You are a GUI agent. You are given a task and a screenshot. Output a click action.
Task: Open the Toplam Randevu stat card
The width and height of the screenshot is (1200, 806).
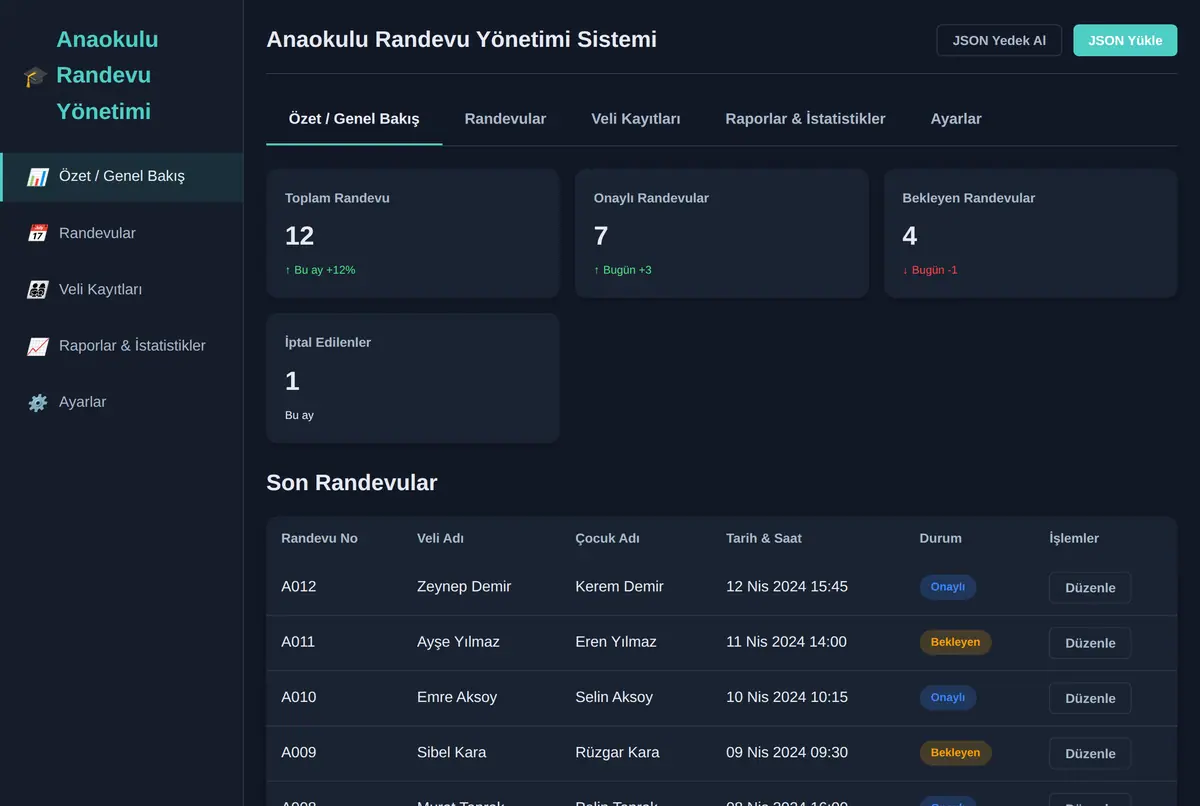point(413,233)
